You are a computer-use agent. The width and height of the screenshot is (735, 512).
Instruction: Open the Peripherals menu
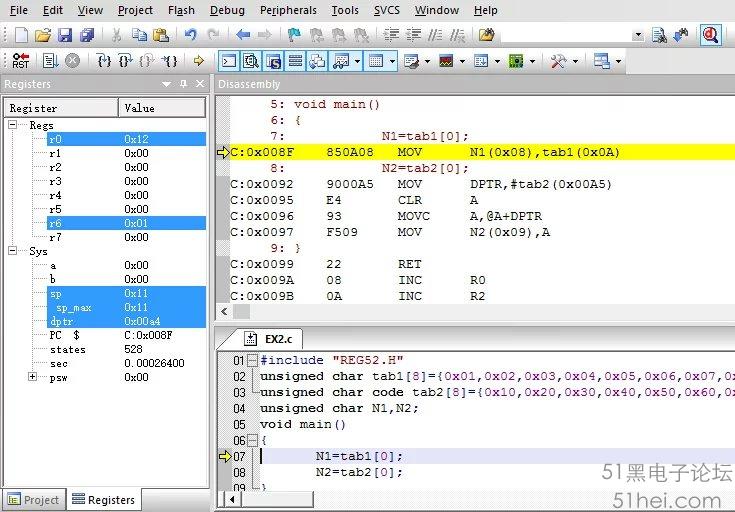288,10
